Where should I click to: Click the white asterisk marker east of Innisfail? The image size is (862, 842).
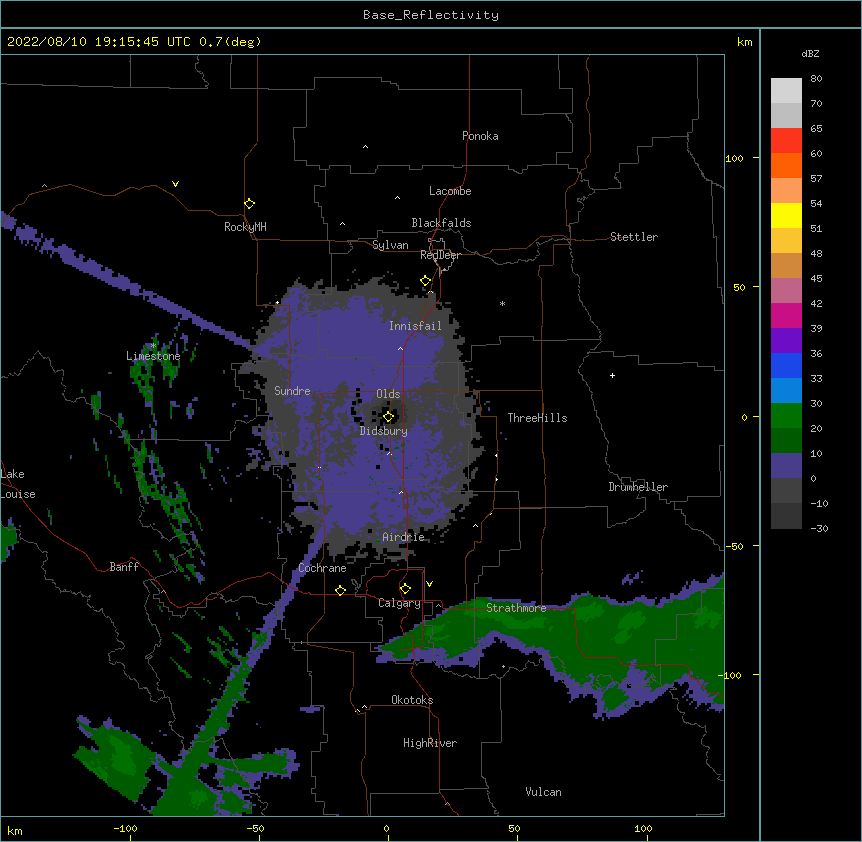click(502, 303)
